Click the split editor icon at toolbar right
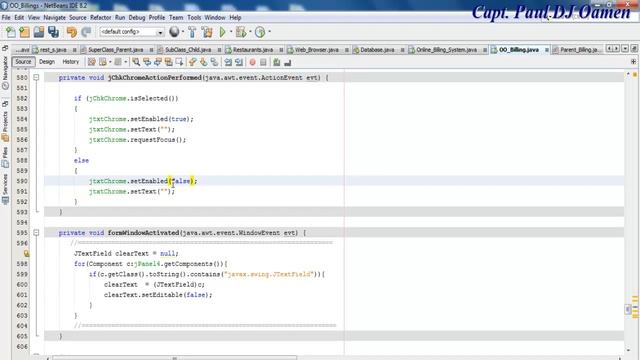The height and width of the screenshot is (360, 640). pyautogui.click(x=633, y=62)
